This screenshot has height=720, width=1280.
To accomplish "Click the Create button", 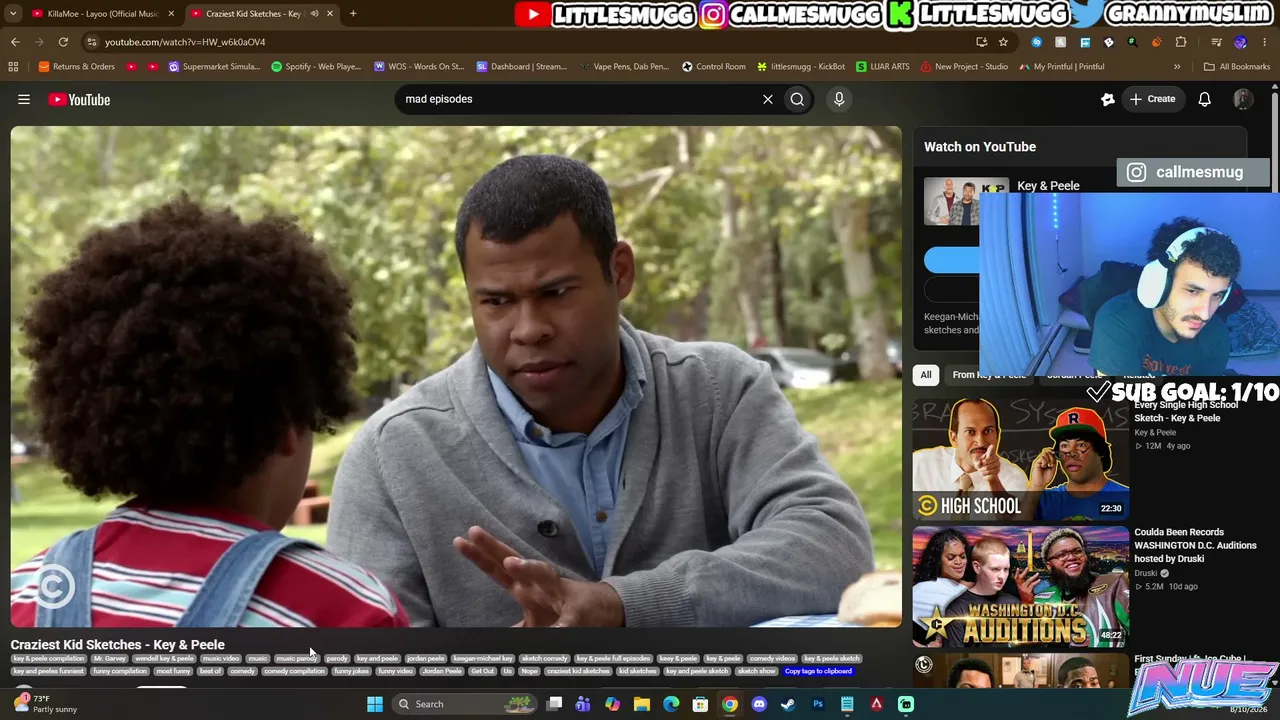I will [x=1151, y=99].
